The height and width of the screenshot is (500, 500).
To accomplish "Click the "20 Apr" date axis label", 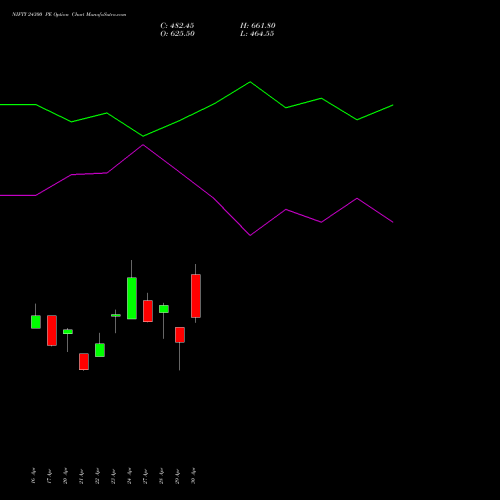I will point(65,476).
